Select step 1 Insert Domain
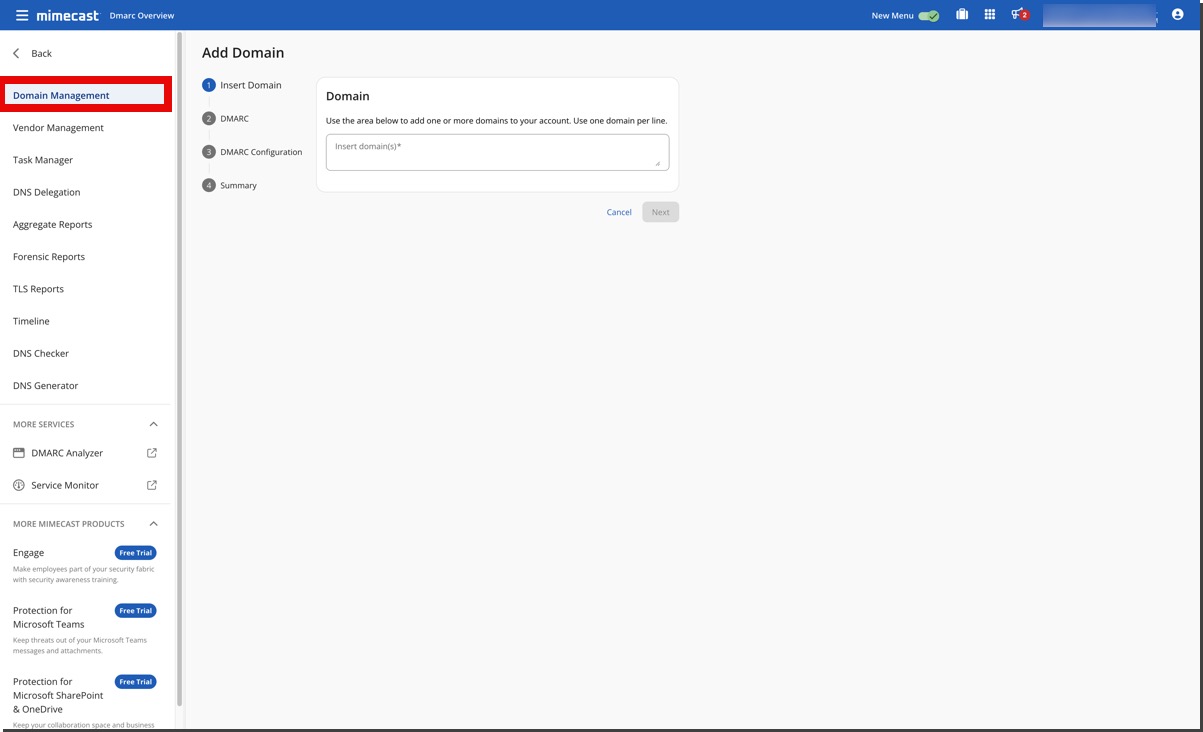The width and height of the screenshot is (1203, 732). pos(242,85)
